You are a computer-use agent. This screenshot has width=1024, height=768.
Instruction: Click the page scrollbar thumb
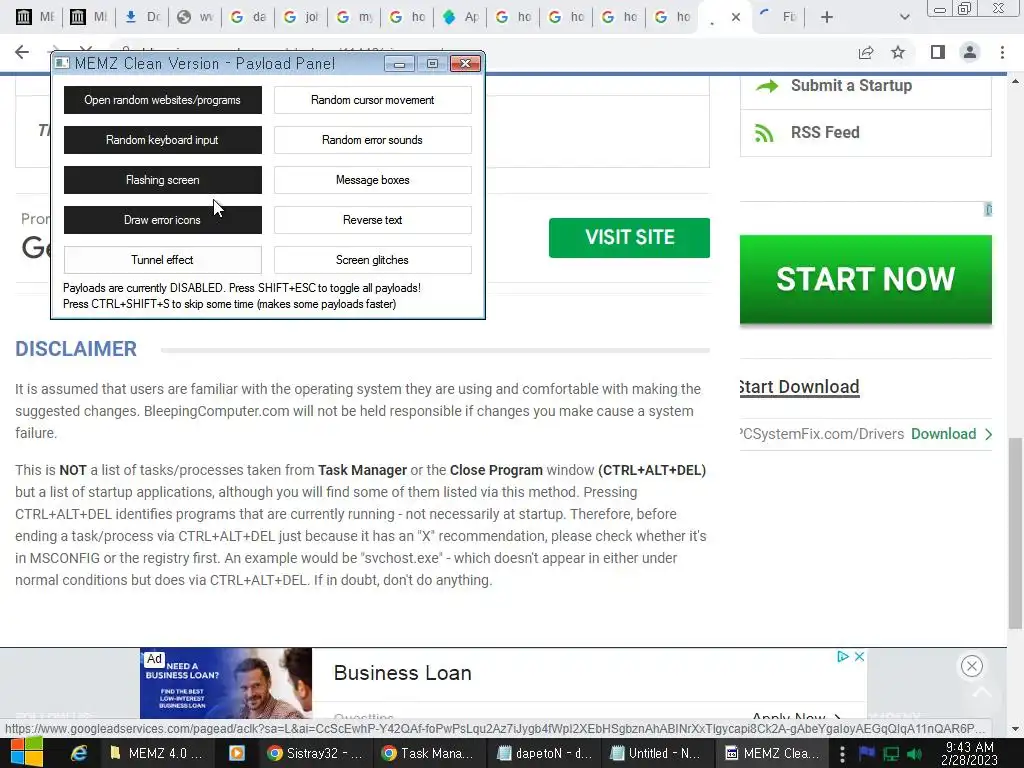pyautogui.click(x=1015, y=533)
